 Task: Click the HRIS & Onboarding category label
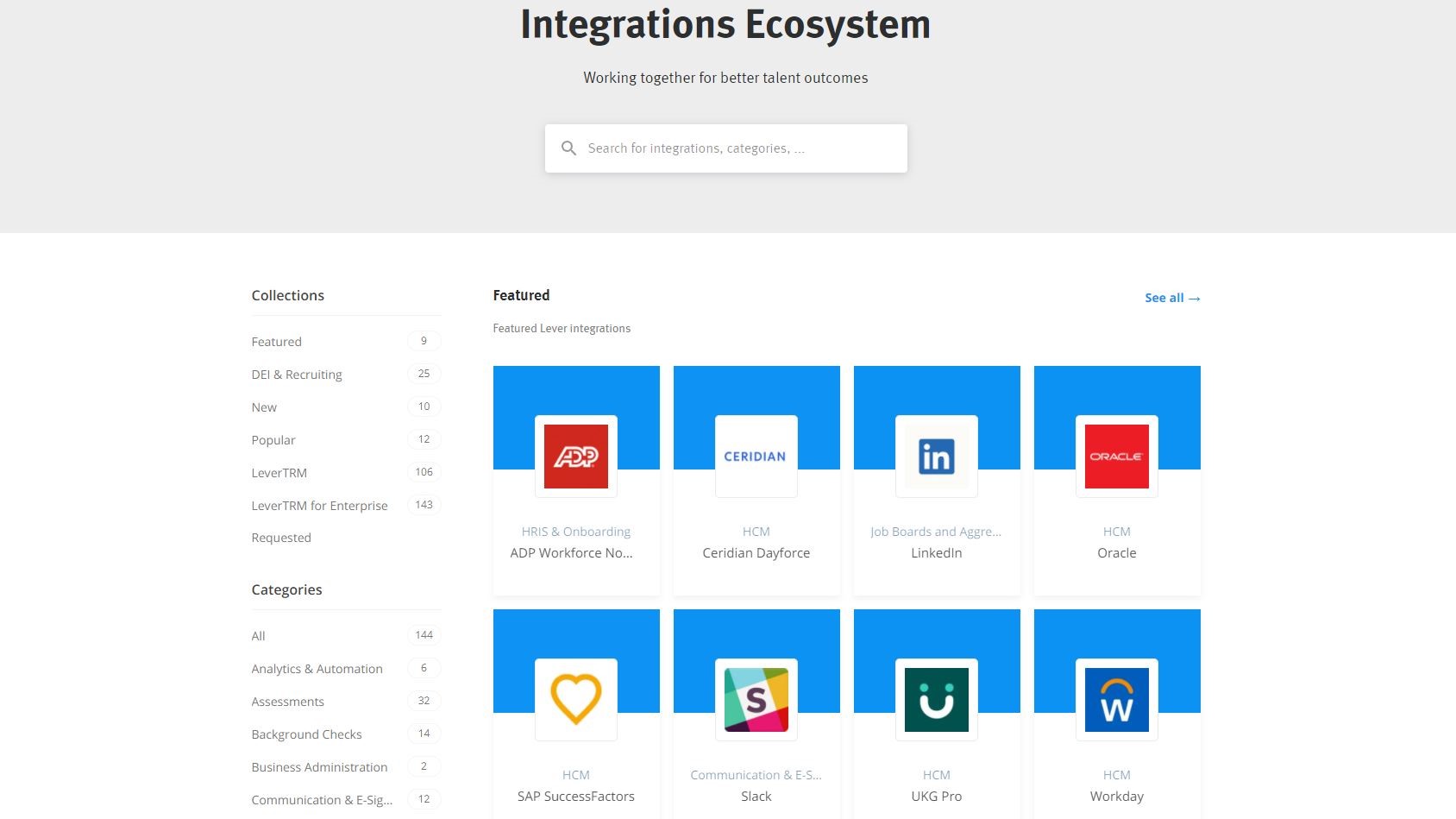coord(576,532)
